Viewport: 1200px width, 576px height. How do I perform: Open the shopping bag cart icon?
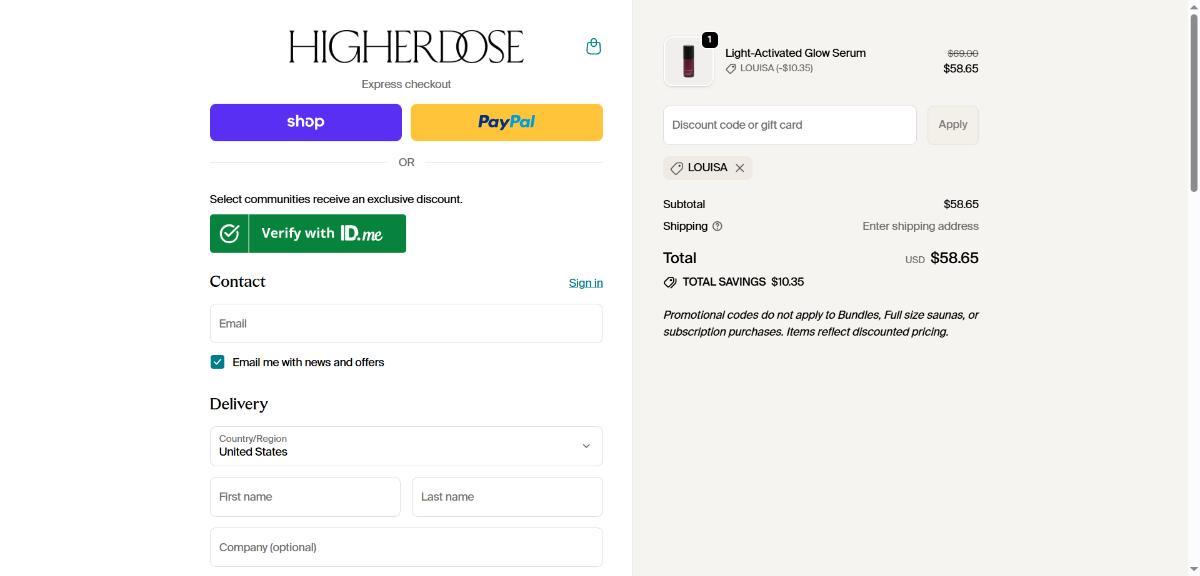tap(593, 47)
